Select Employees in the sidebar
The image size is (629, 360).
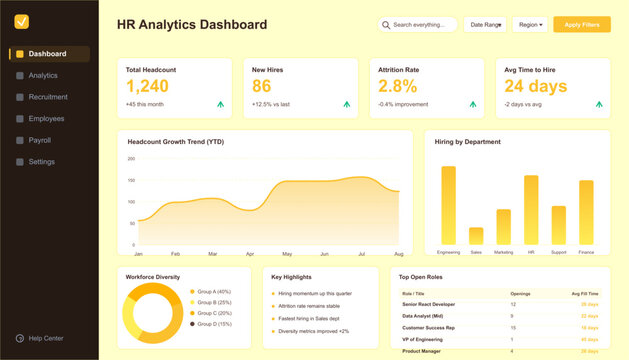(x=49, y=119)
